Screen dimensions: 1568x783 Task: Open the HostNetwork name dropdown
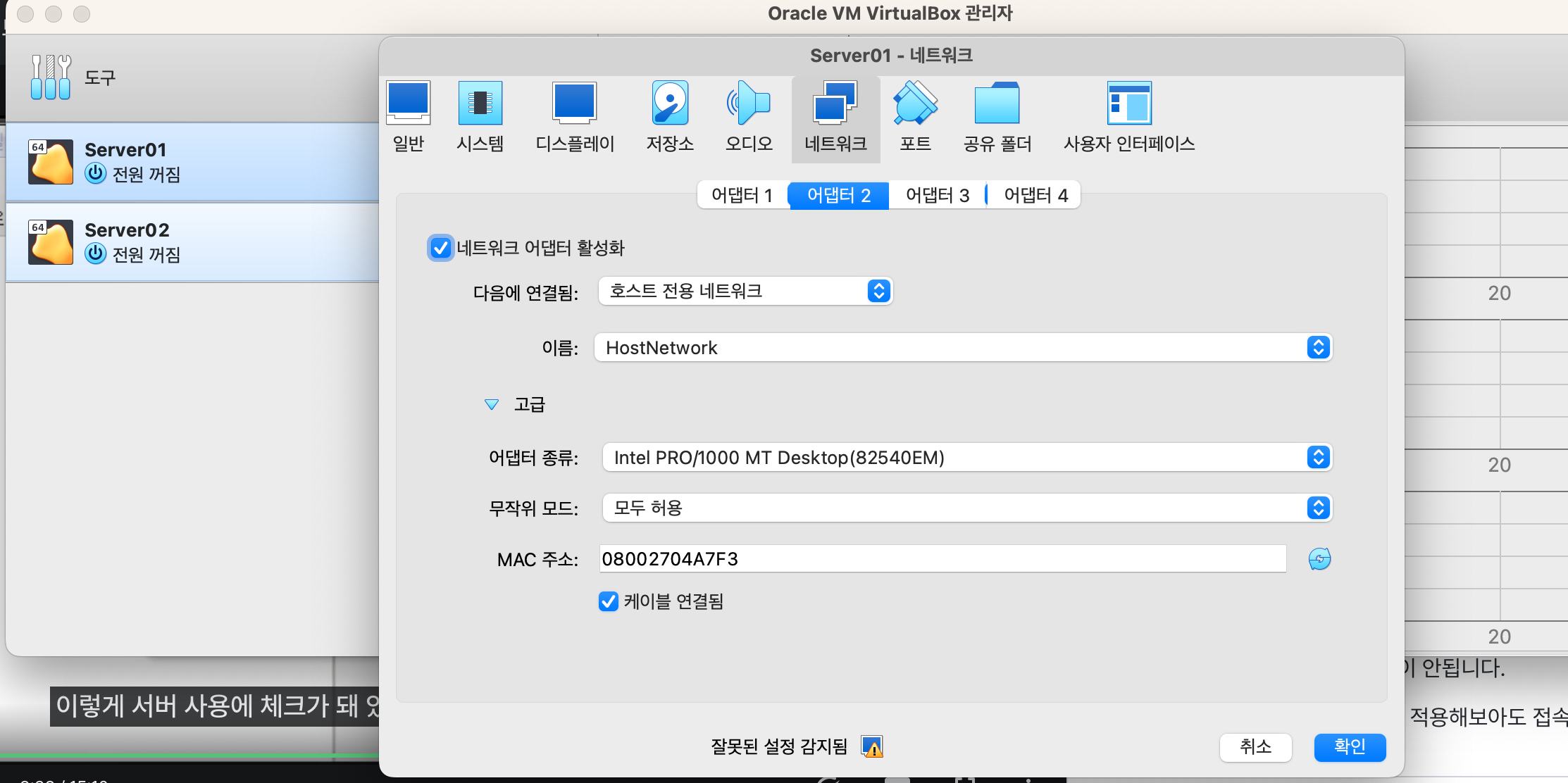962,348
